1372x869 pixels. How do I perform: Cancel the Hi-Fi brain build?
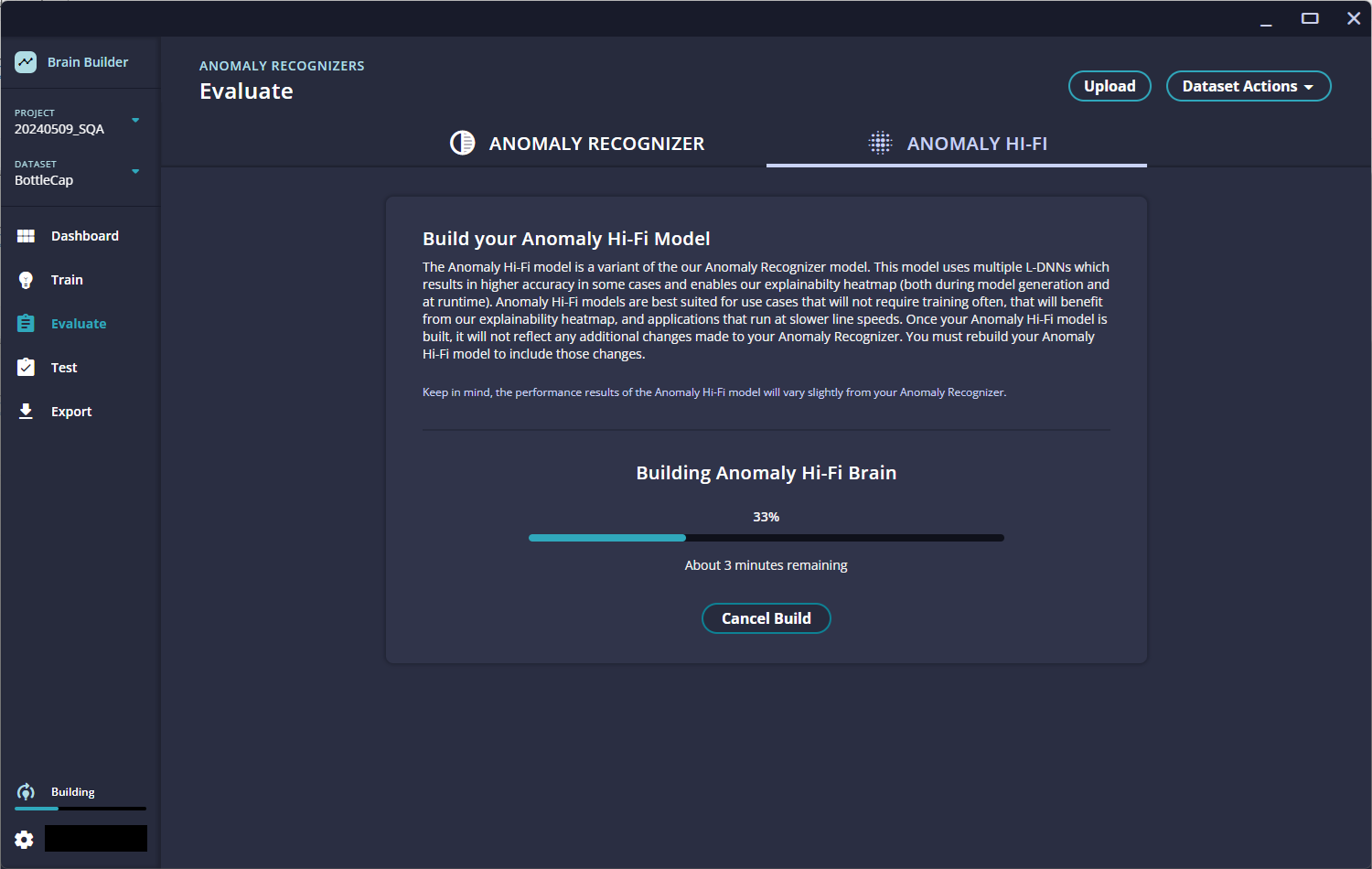(x=766, y=618)
